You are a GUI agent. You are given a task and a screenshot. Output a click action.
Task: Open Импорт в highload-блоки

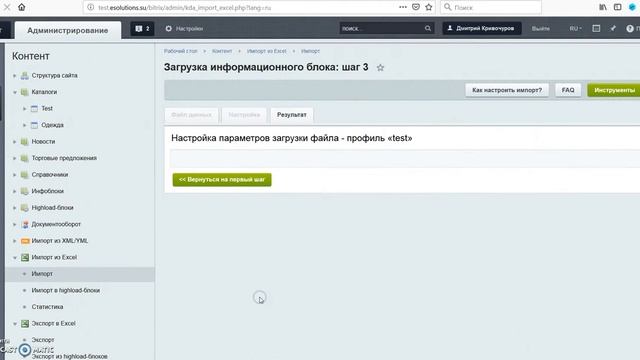point(66,290)
